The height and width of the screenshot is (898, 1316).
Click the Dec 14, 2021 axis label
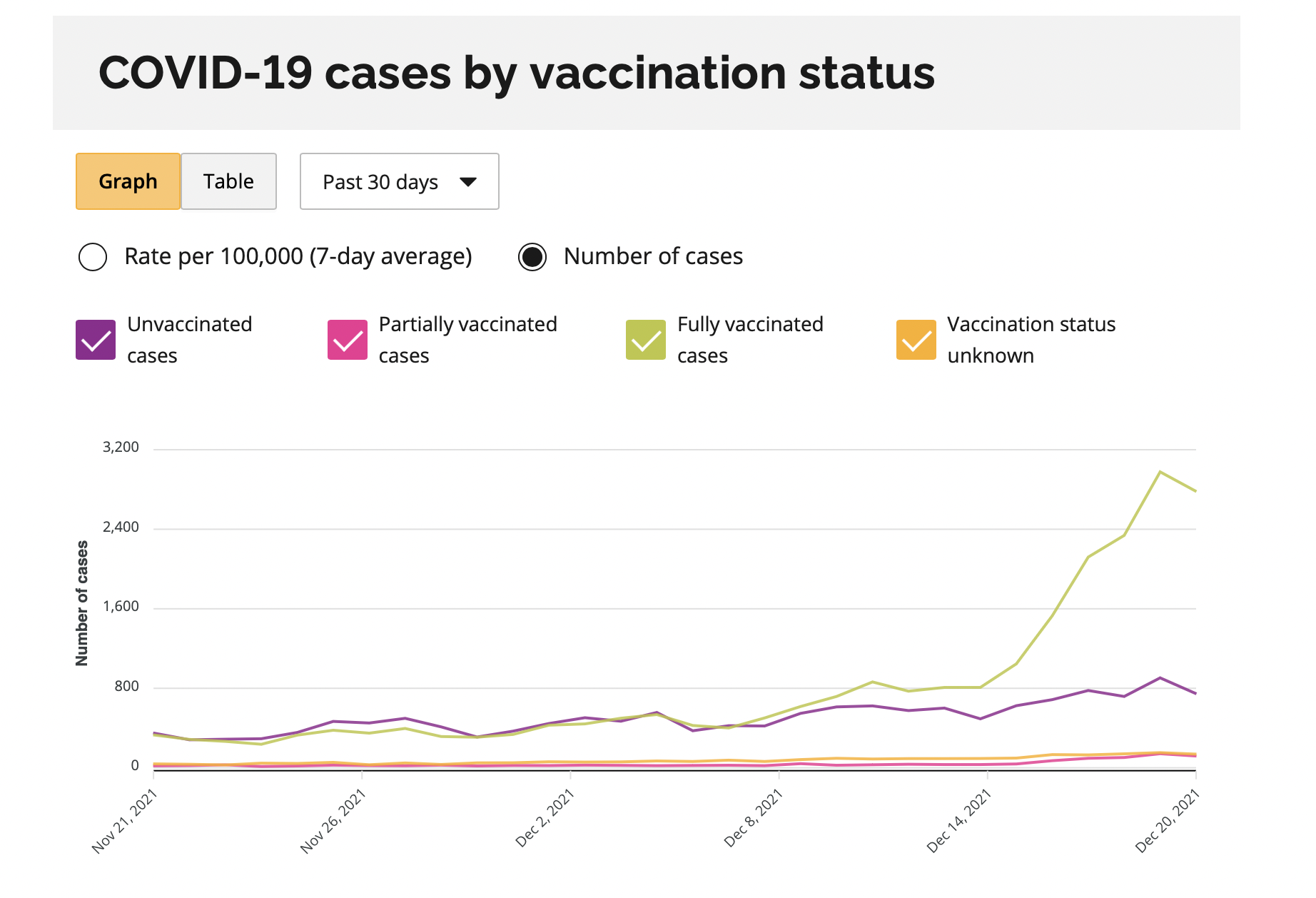tap(959, 821)
